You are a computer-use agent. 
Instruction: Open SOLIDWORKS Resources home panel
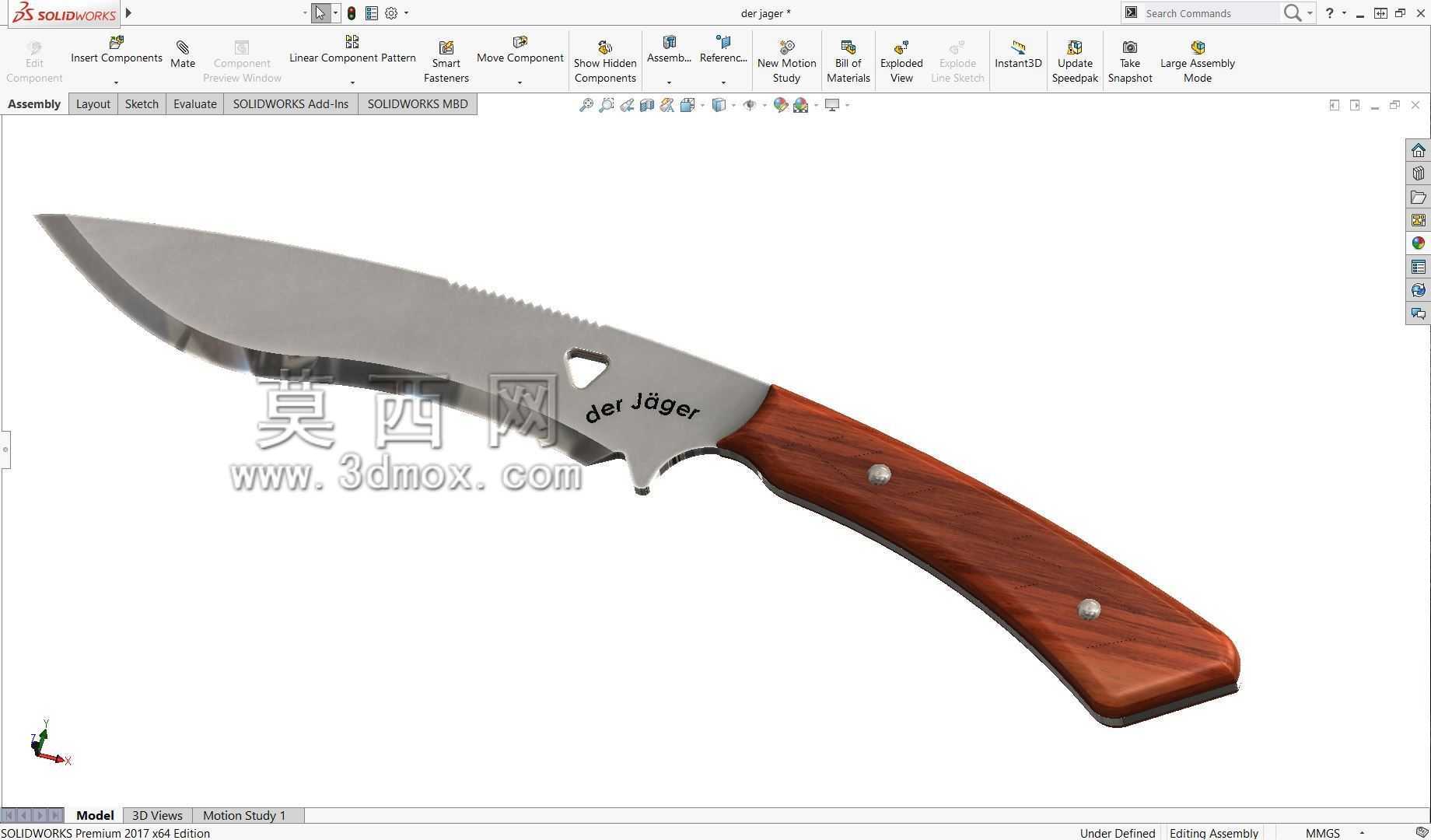coord(1419,150)
